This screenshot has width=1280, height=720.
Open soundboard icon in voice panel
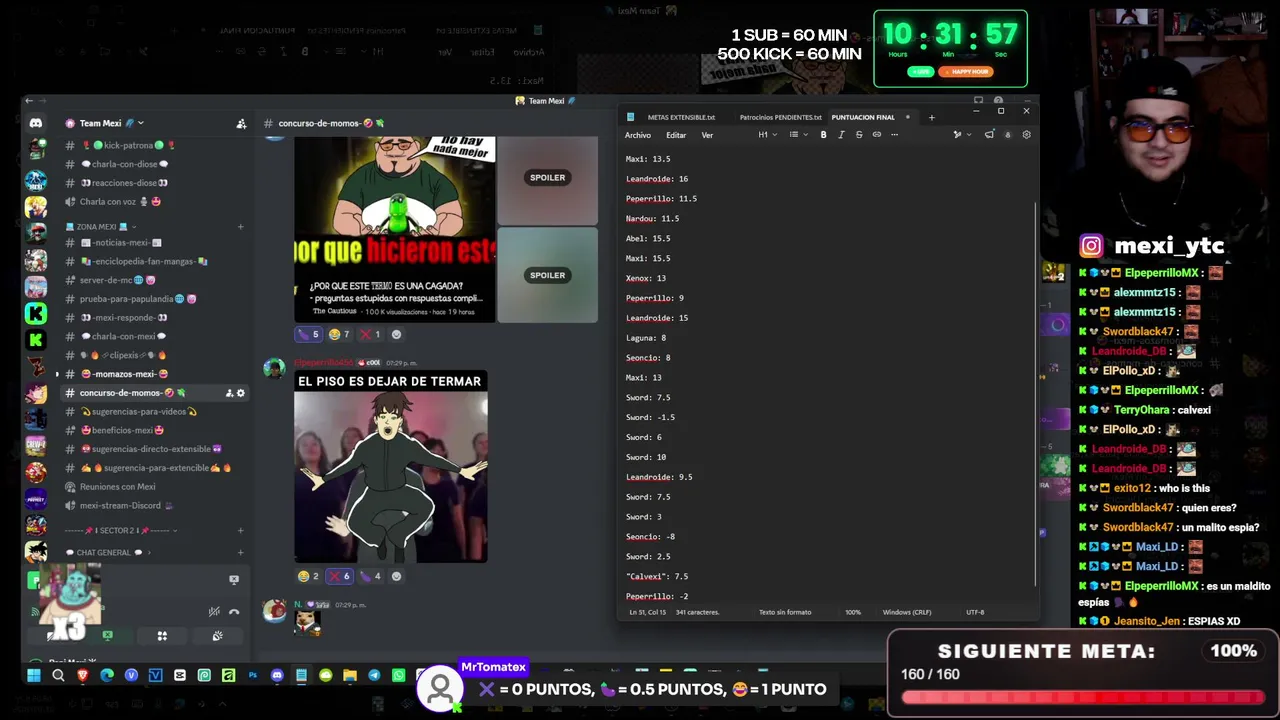217,636
